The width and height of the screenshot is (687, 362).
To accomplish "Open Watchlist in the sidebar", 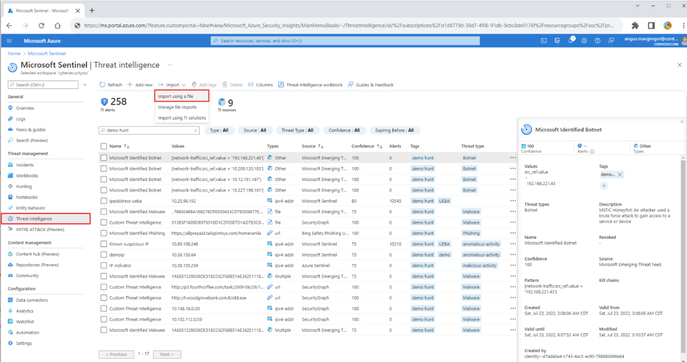I will 25,322.
